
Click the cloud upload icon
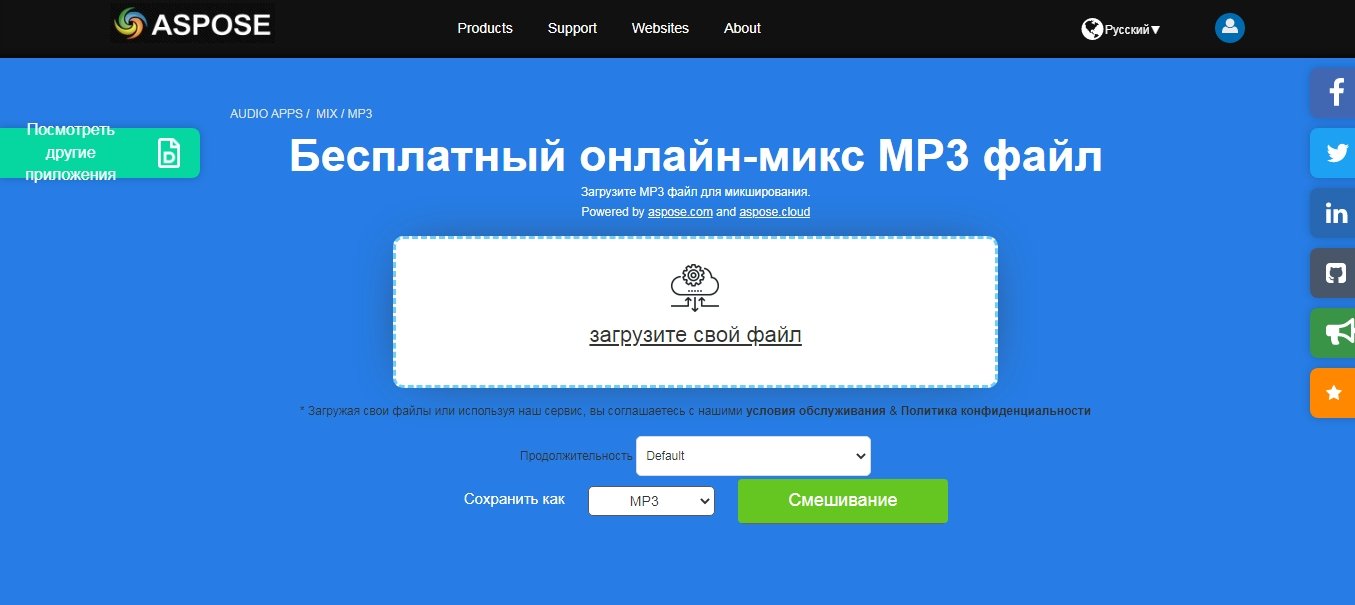(695, 287)
